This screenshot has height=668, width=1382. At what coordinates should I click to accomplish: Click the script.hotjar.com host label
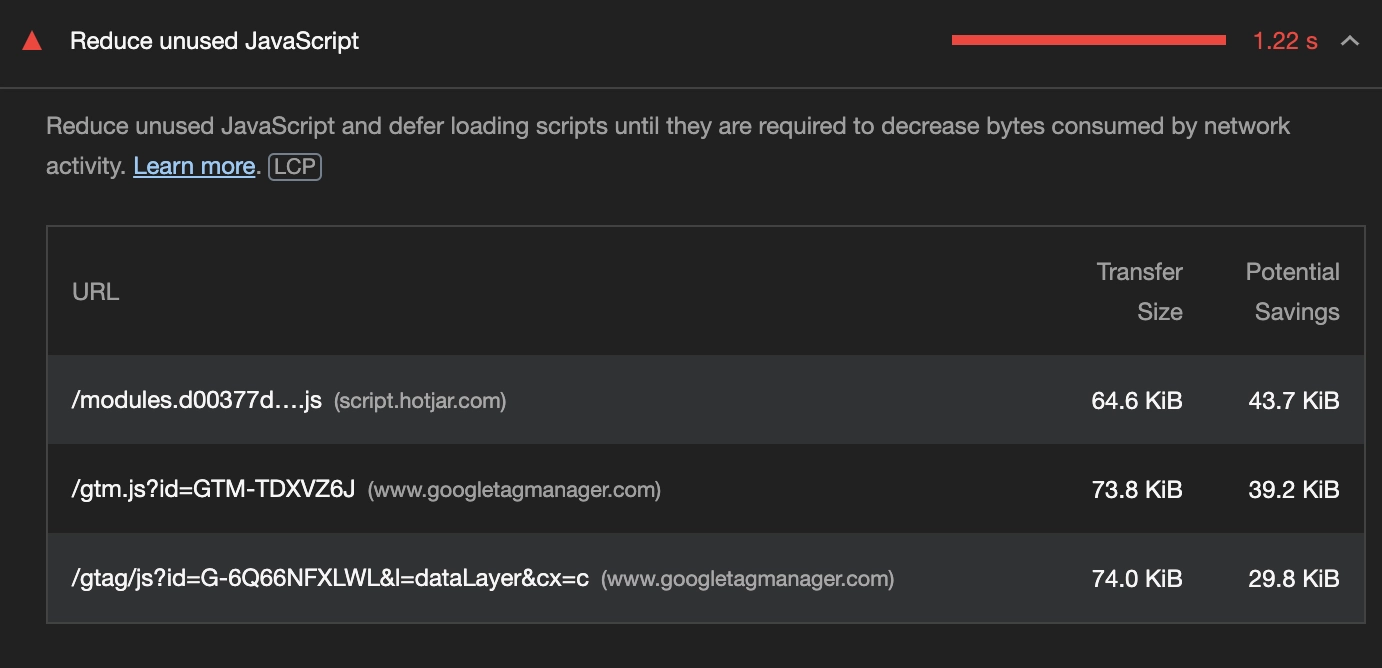[x=420, y=401]
